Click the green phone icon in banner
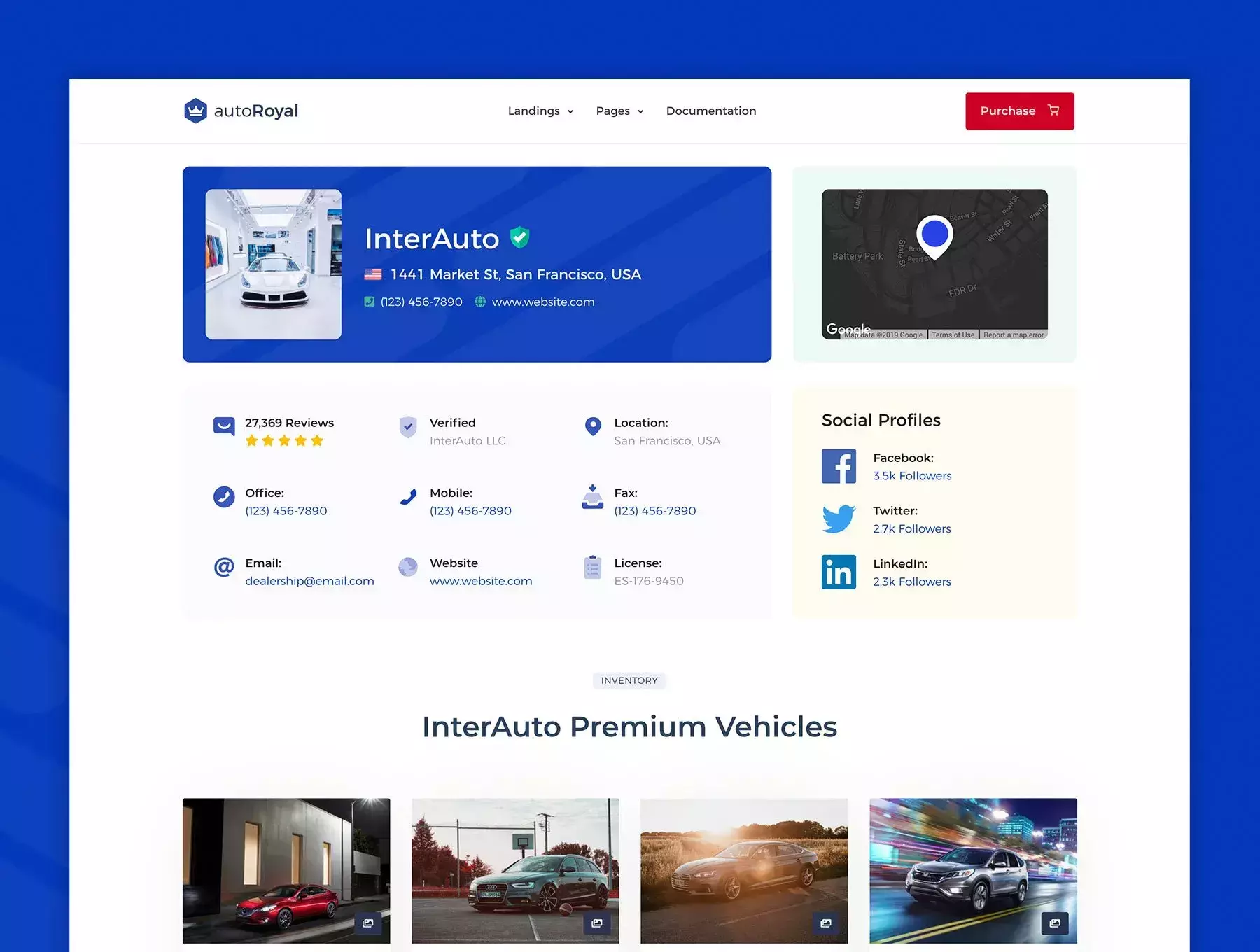The width and height of the screenshot is (1260, 952). [x=369, y=302]
